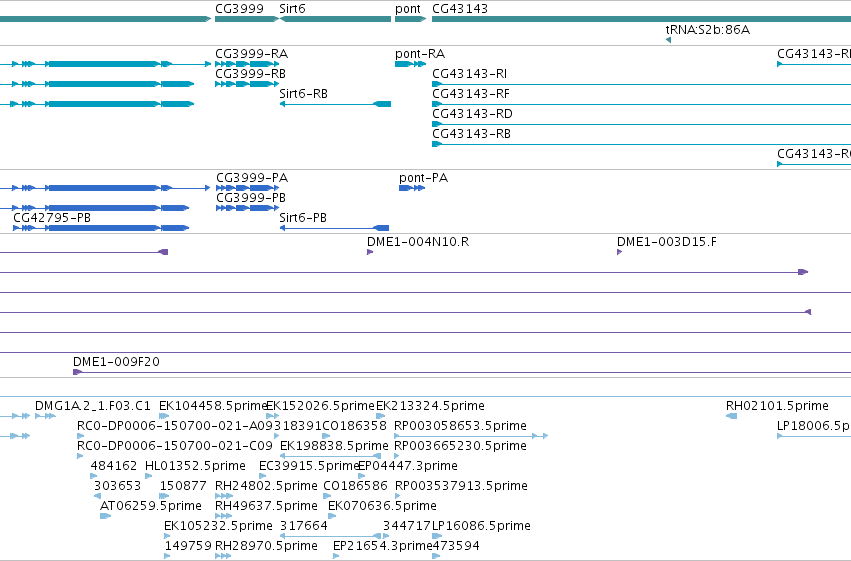Image resolution: width=851 pixels, height=561 pixels.
Task: Click the 473594 feature label
Action: [x=456, y=546]
